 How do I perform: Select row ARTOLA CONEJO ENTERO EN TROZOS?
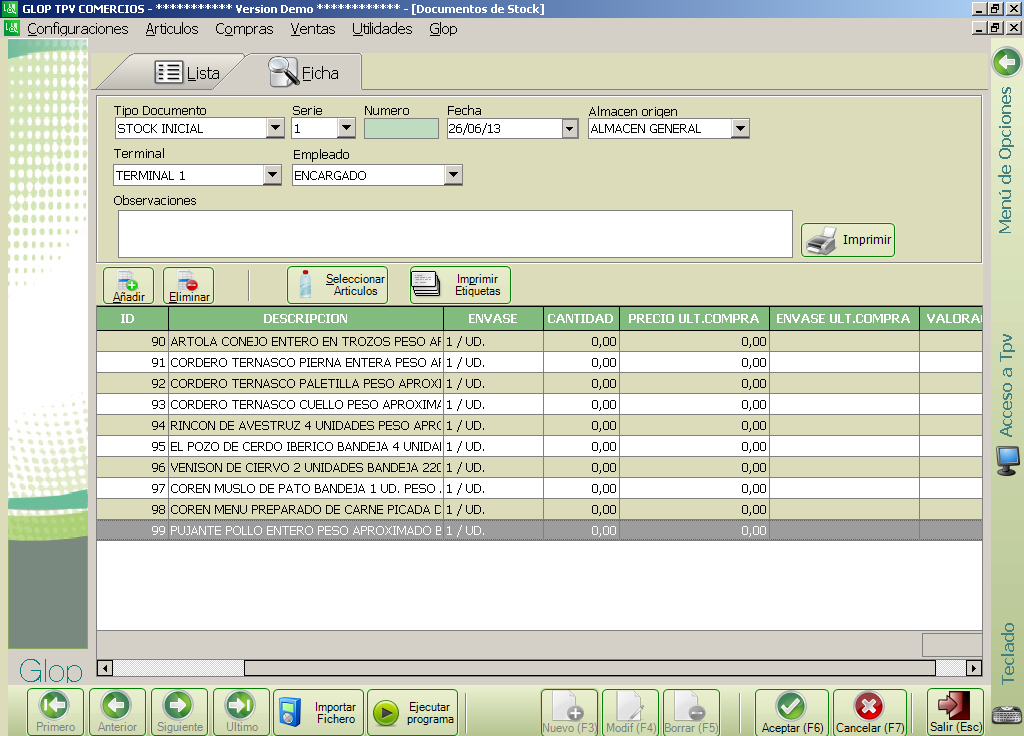point(539,342)
